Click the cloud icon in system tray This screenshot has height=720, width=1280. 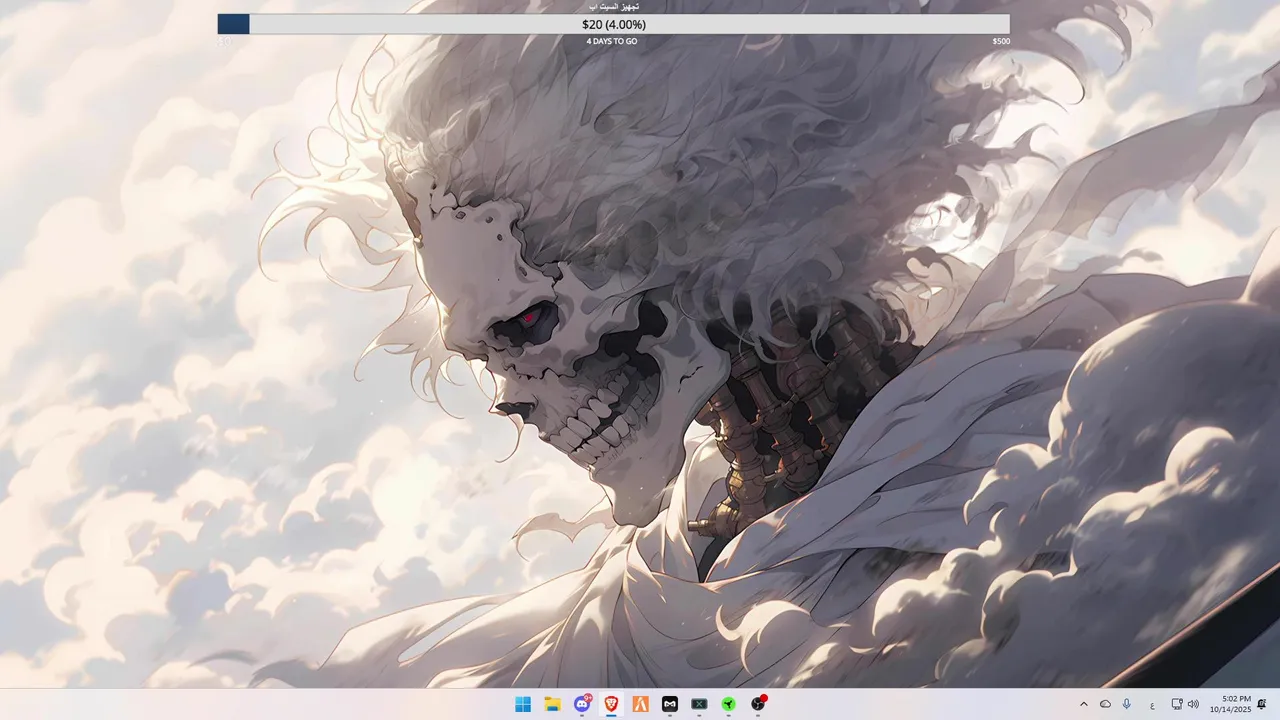[1105, 704]
